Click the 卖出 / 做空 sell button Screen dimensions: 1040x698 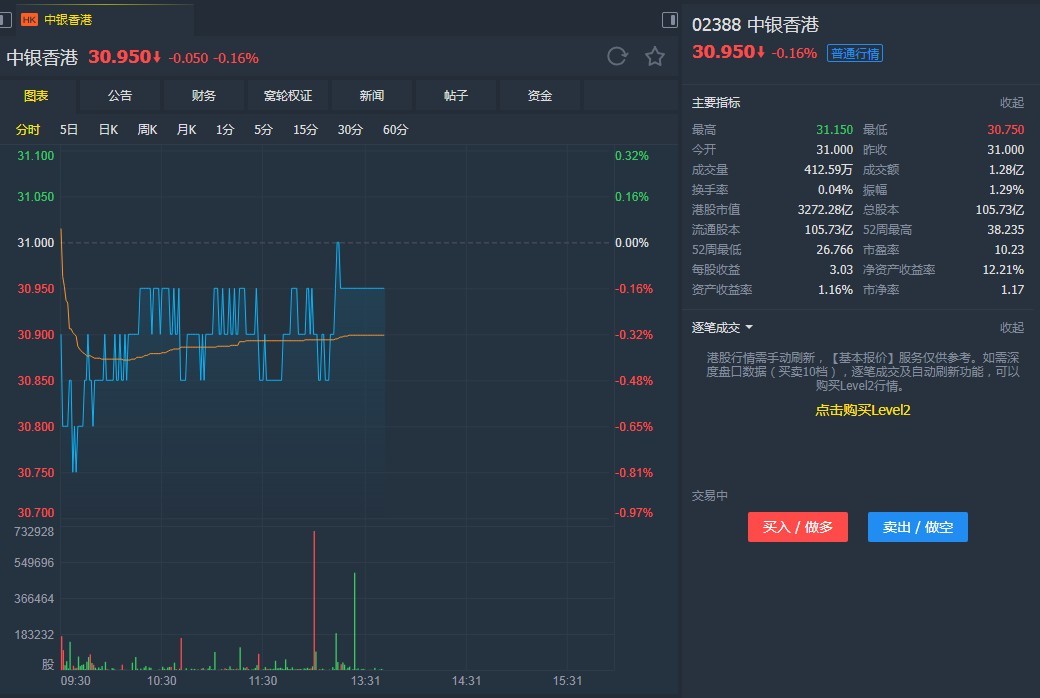[x=918, y=527]
